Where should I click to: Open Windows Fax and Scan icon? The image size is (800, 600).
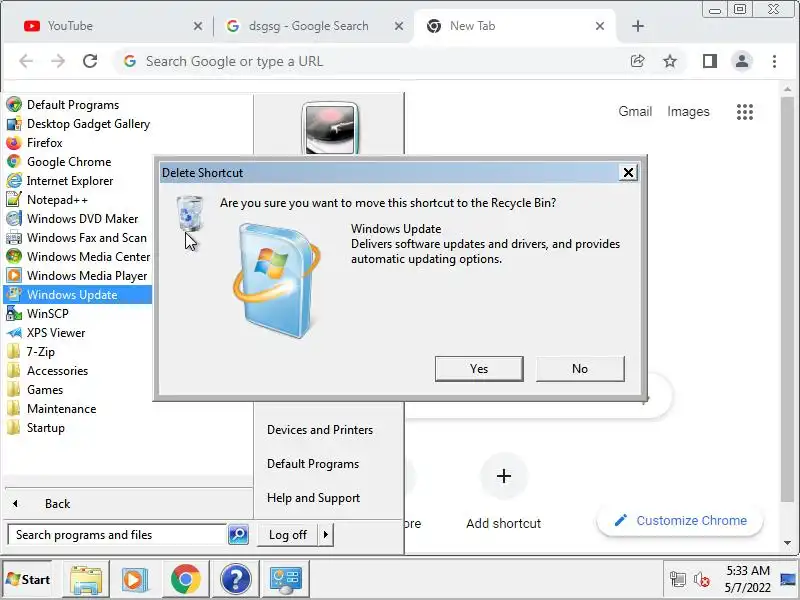click(x=14, y=238)
